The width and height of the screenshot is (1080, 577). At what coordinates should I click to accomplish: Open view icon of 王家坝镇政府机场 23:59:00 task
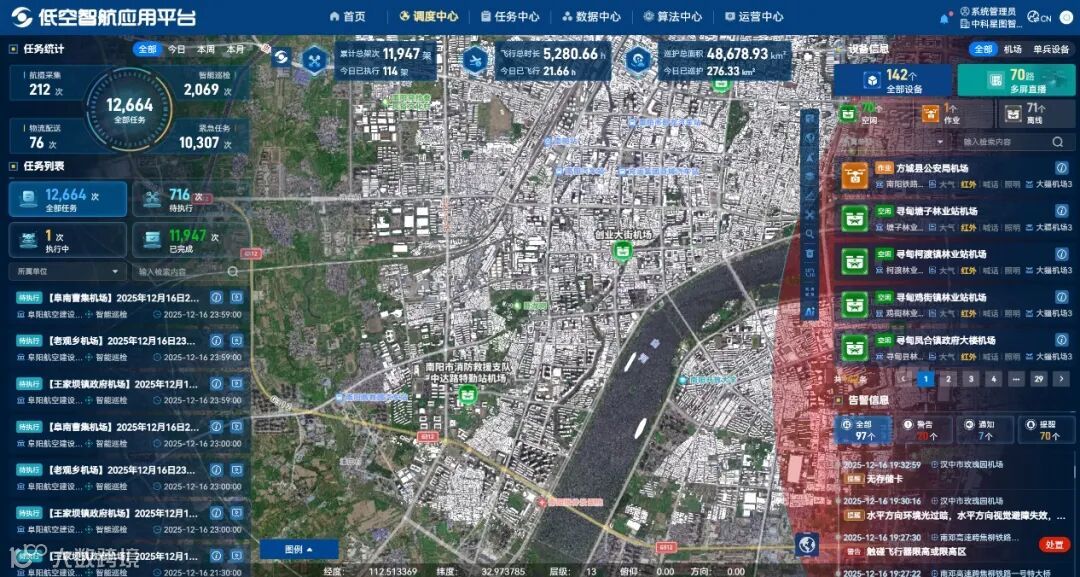(x=236, y=384)
